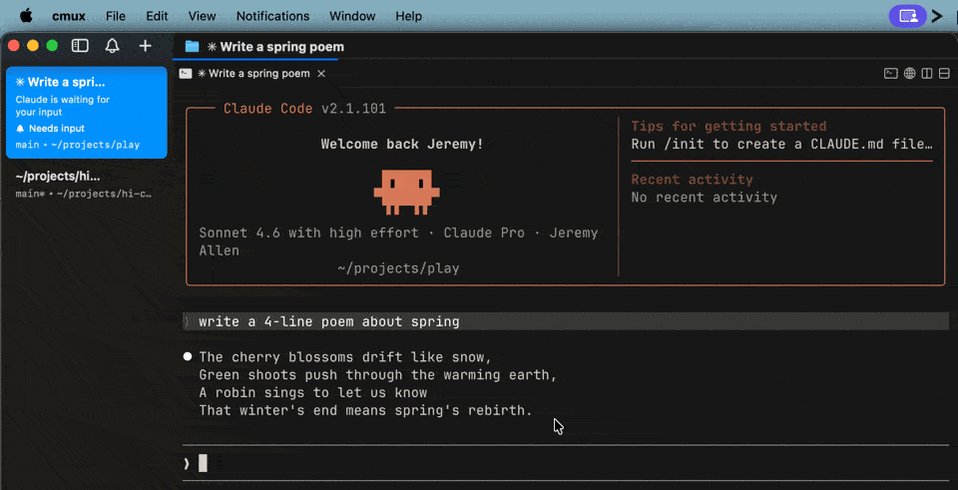The height and width of the screenshot is (490, 958).
Task: Select the ~/projects/hi... workspace in sidebar
Action: (x=87, y=185)
